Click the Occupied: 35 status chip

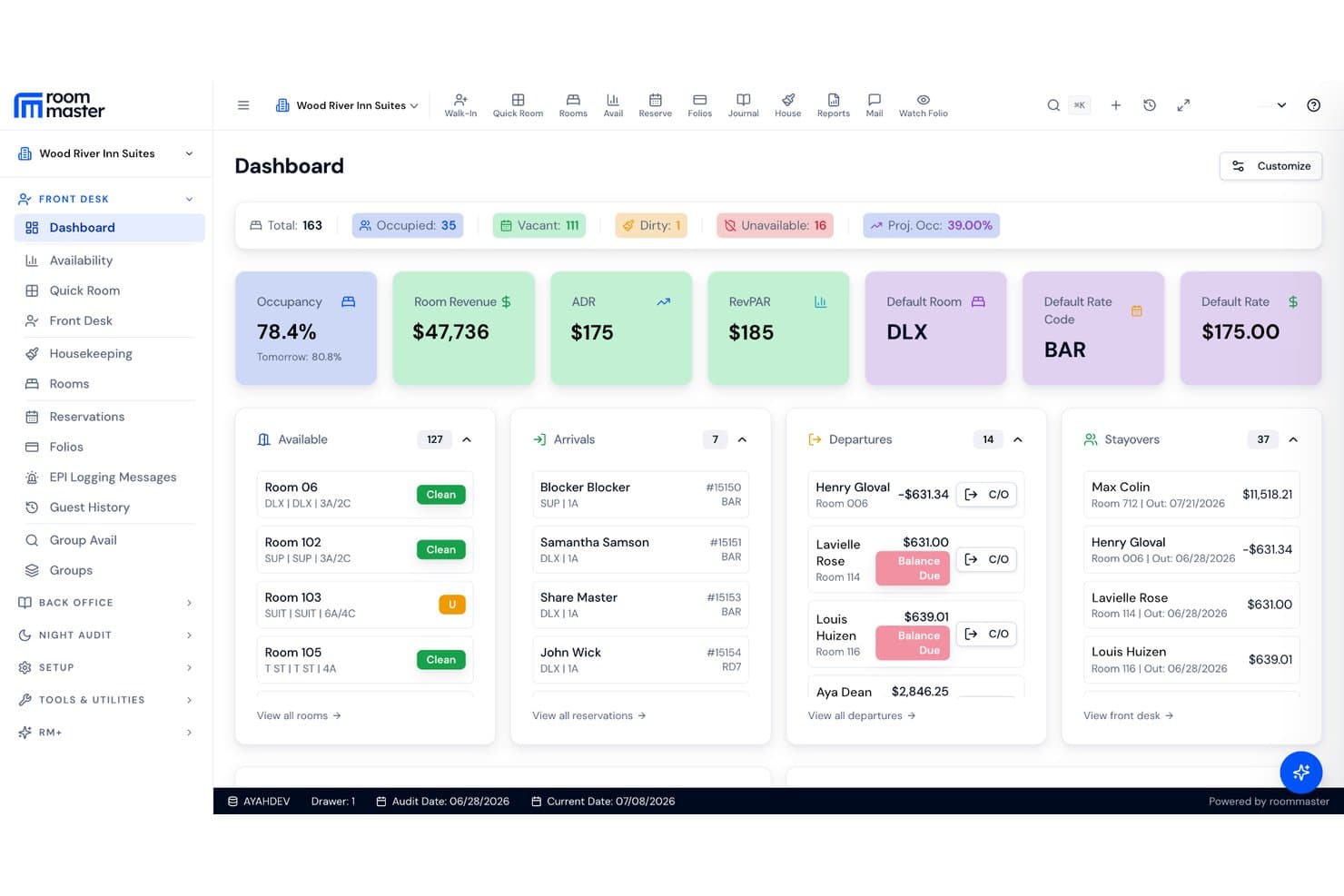(408, 225)
